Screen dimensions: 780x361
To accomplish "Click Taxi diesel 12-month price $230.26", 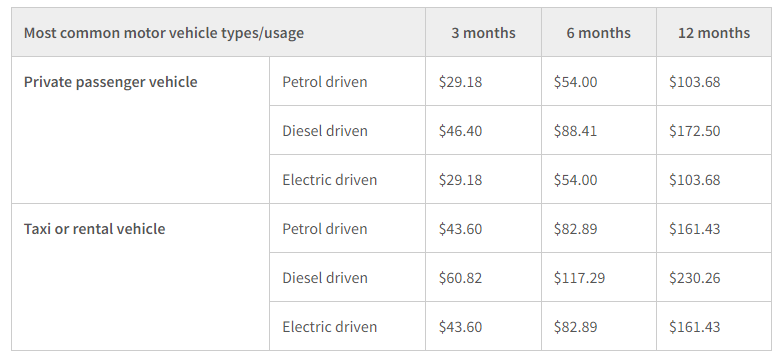I will coord(714,277).
